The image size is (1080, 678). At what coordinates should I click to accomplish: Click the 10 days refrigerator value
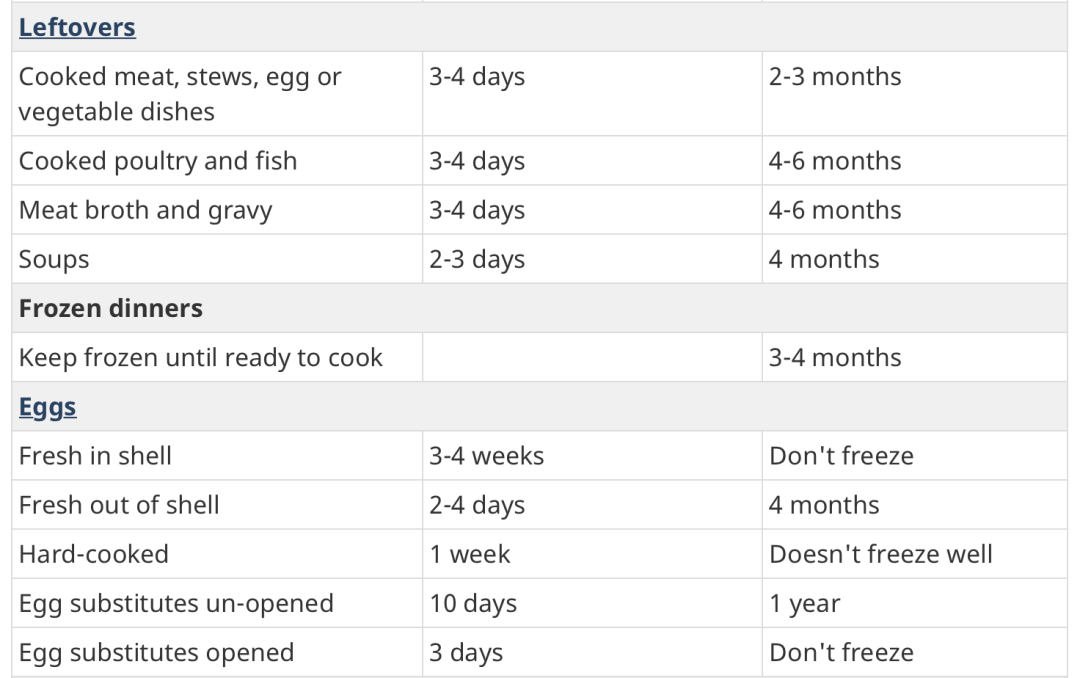(x=473, y=604)
